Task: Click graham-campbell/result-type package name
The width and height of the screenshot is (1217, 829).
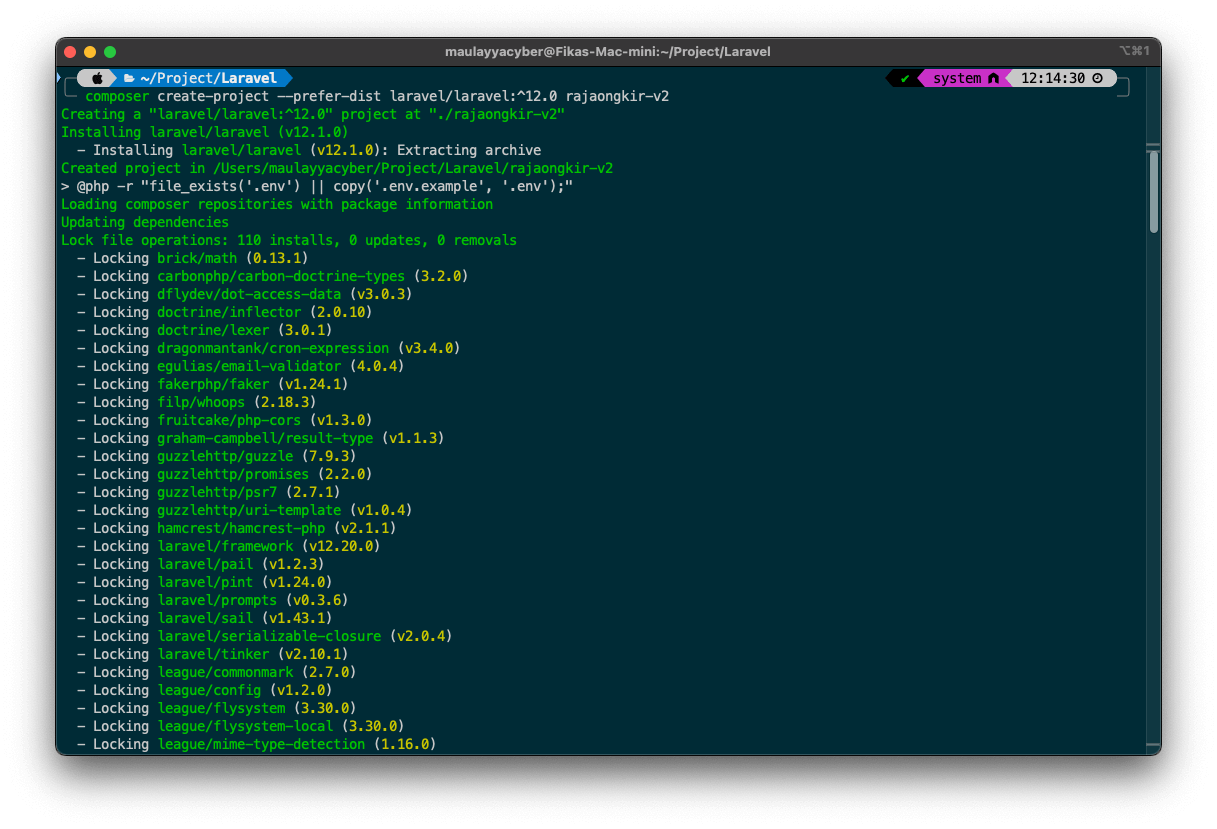Action: coord(265,438)
